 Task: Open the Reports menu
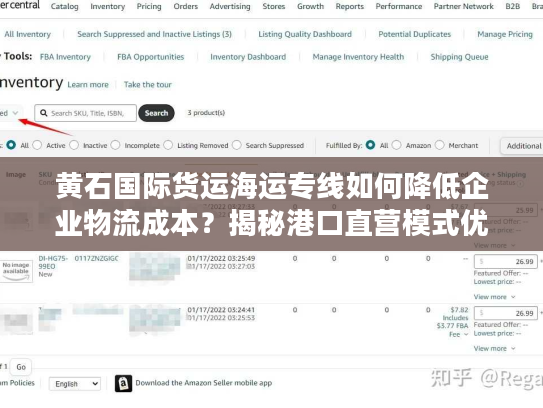pyautogui.click(x=349, y=6)
